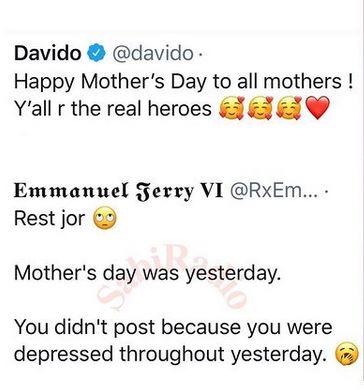Image resolution: width=364 pixels, height=390 pixels.
Task: Click the 'Y'all r the real heroes' line
Action: pyautogui.click(x=113, y=108)
